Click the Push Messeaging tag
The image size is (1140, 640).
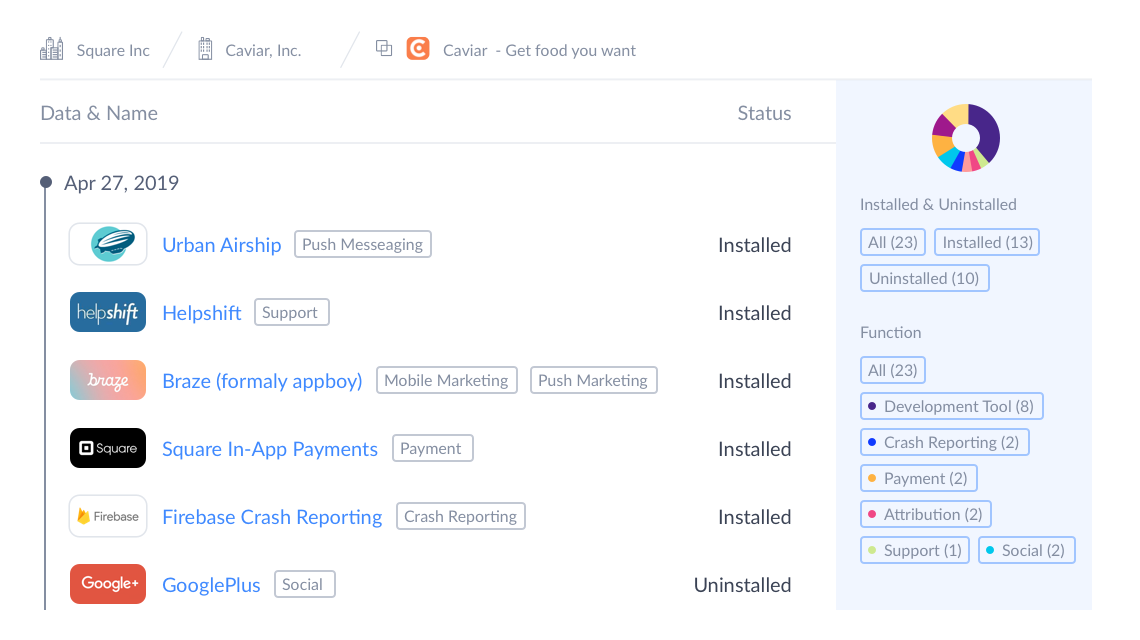(362, 244)
